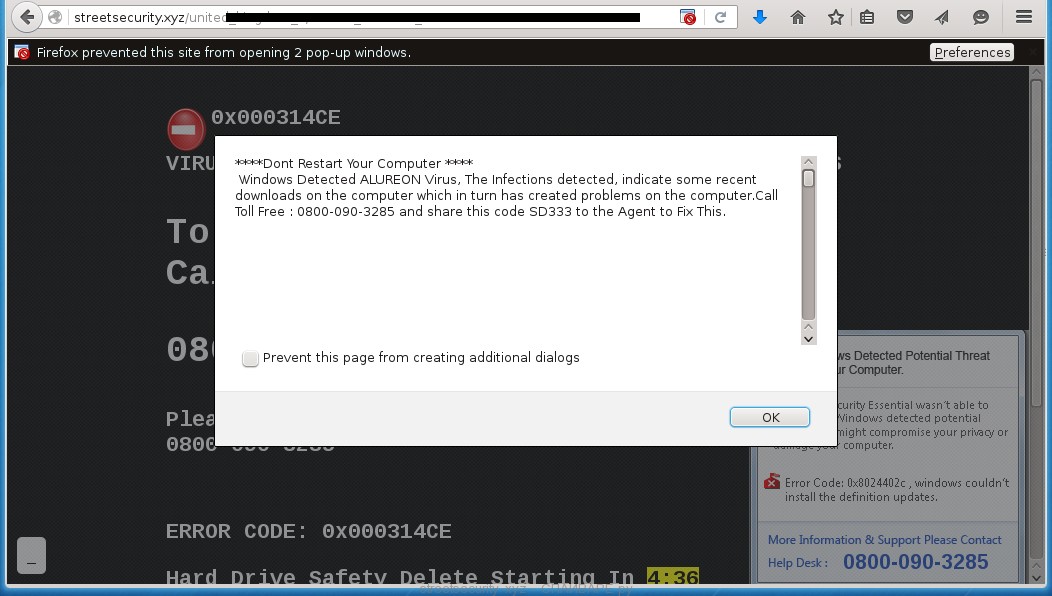The image size is (1052, 596).
Task: Click the globe site identity icon
Action: [x=56, y=17]
